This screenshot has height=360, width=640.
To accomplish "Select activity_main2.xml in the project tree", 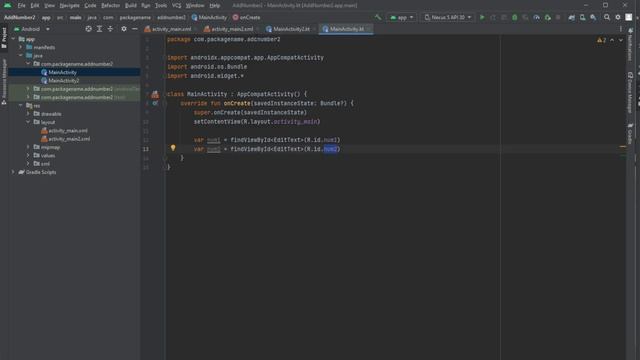I will 69,139.
